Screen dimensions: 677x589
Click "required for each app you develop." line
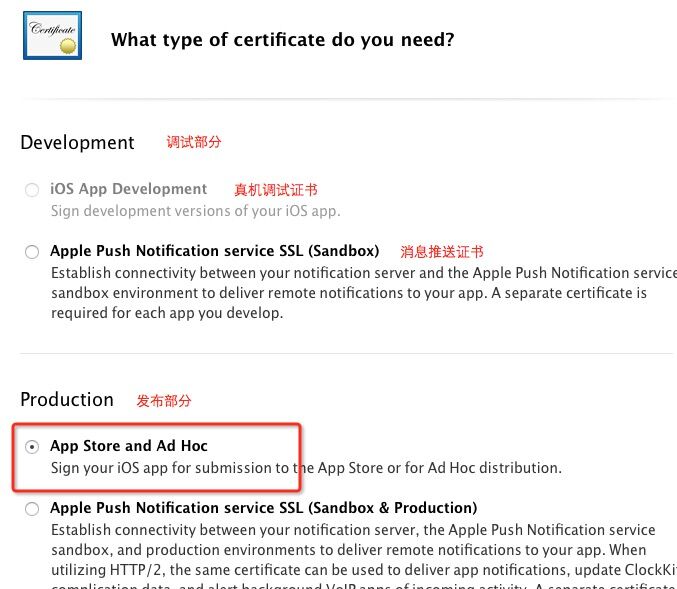click(167, 313)
